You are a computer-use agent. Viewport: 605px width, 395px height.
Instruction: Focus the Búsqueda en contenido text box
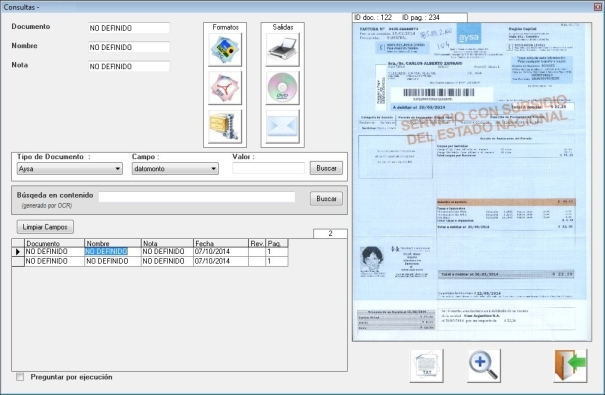[197, 197]
